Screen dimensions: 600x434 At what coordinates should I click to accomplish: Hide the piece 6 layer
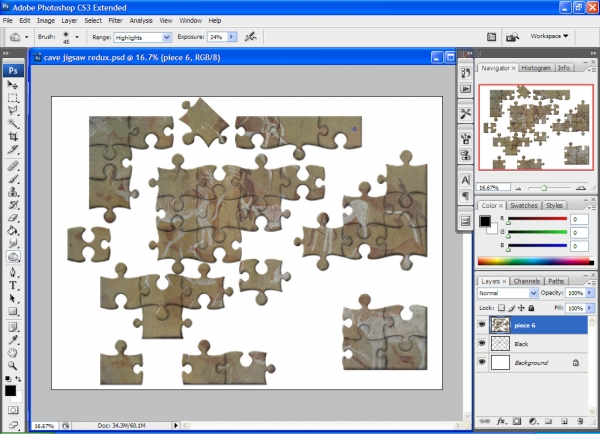[x=482, y=325]
